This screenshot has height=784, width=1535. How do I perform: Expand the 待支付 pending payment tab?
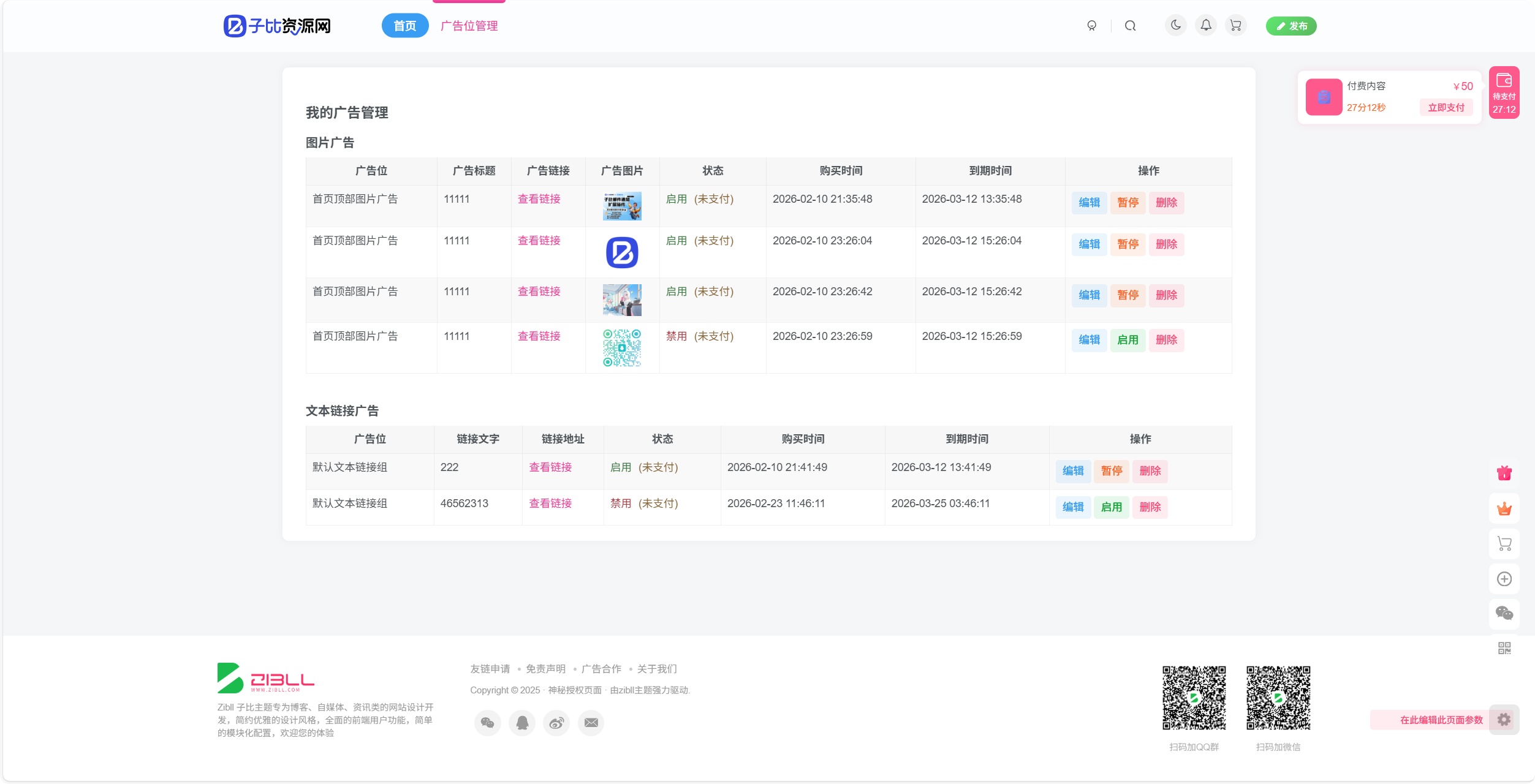coord(1504,92)
